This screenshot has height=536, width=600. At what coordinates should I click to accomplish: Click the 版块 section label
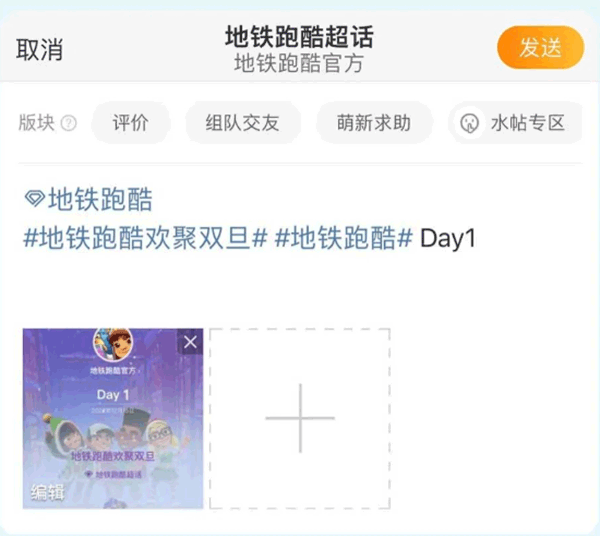37,123
